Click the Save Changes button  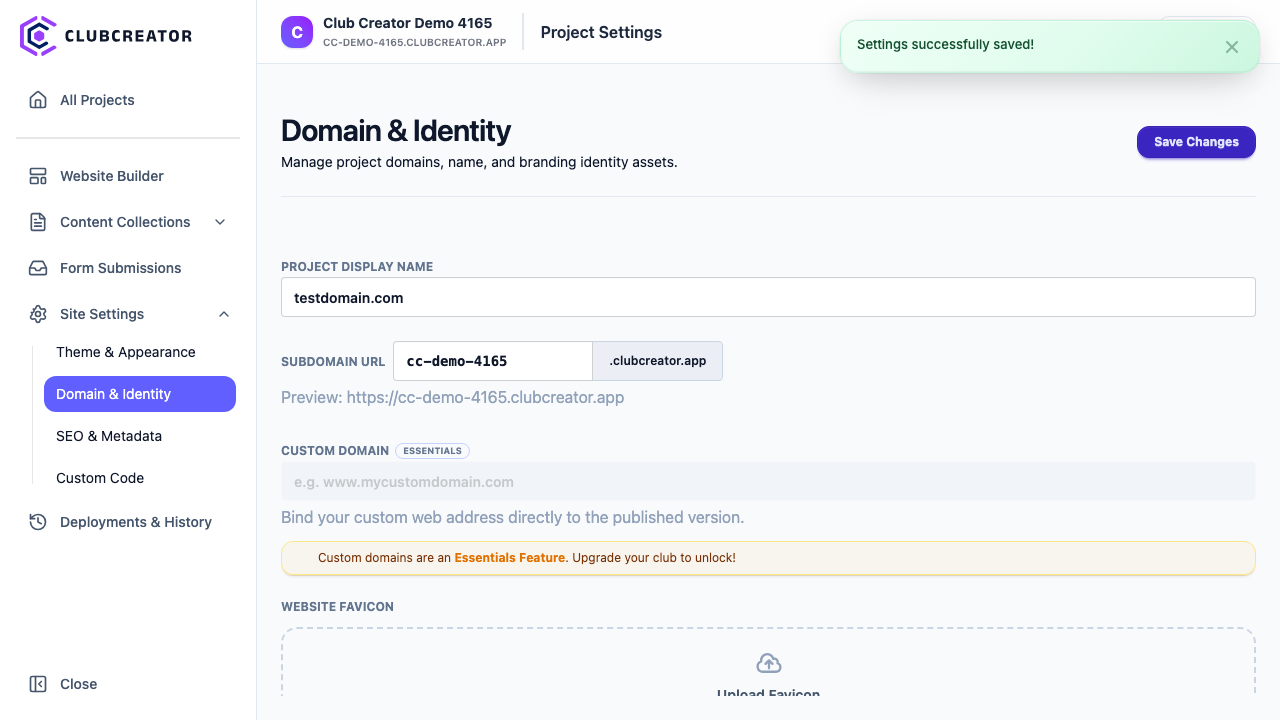pyautogui.click(x=1196, y=142)
